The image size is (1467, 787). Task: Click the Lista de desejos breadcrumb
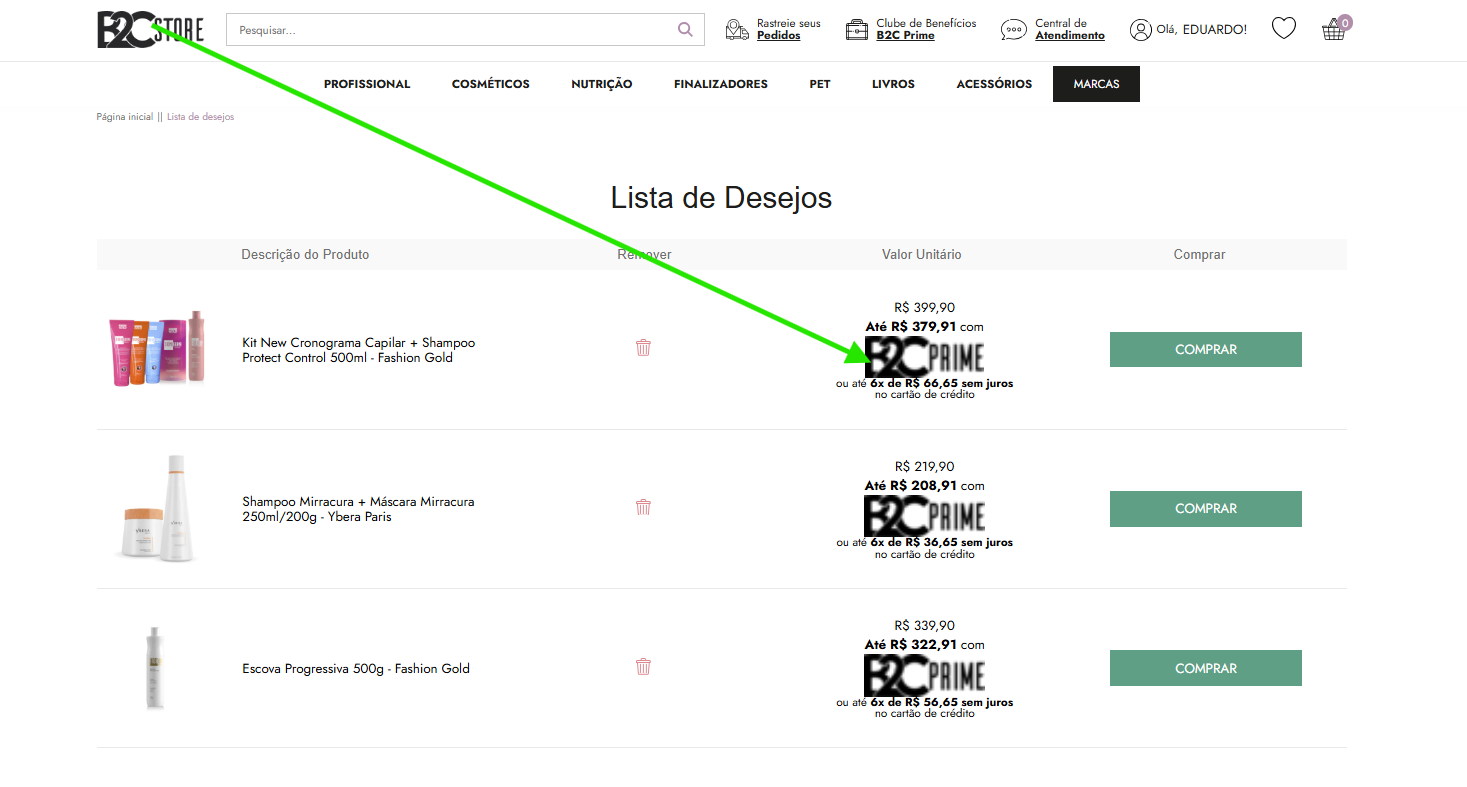[200, 117]
